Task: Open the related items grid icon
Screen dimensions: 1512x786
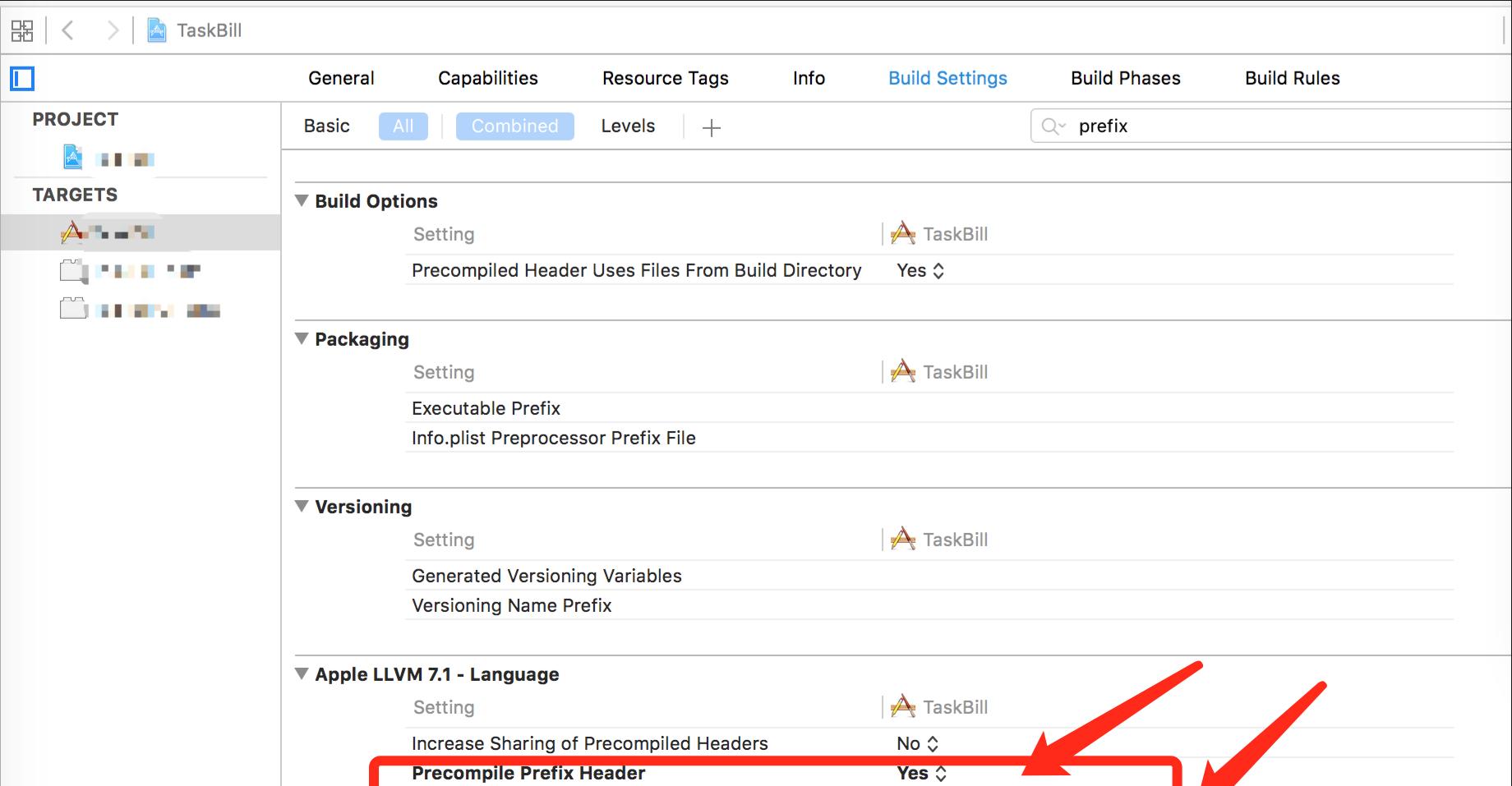Action: [x=22, y=31]
